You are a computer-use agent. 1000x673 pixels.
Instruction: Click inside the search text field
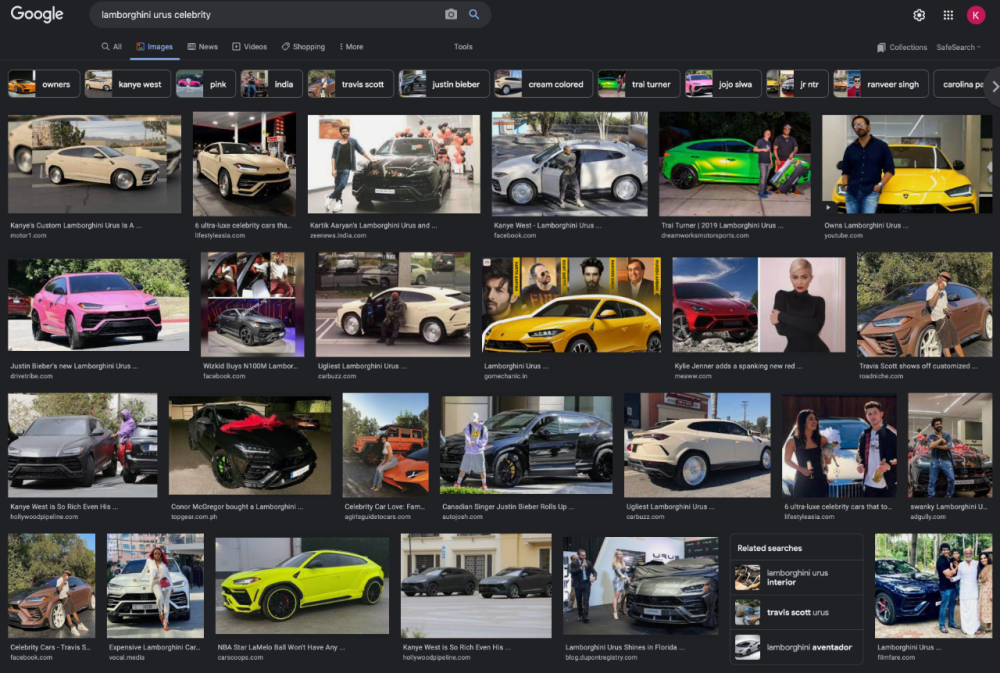pos(270,15)
